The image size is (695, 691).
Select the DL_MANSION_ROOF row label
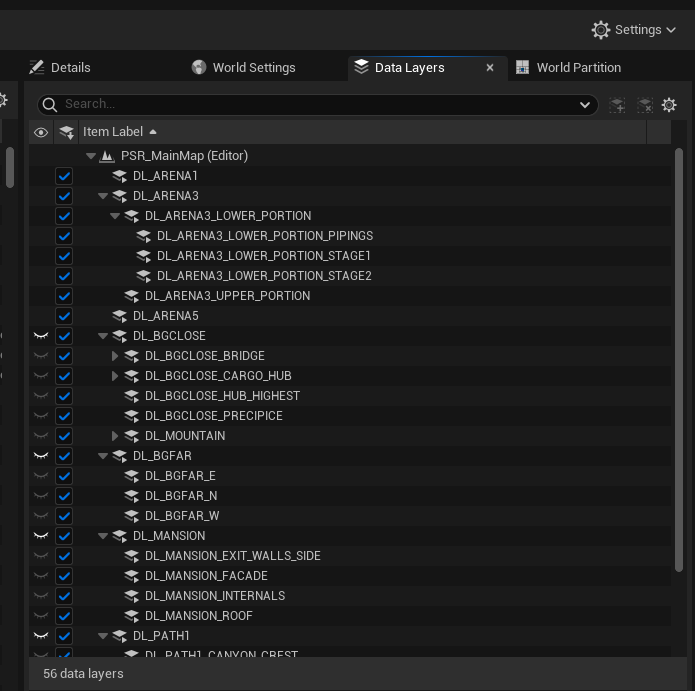point(199,616)
